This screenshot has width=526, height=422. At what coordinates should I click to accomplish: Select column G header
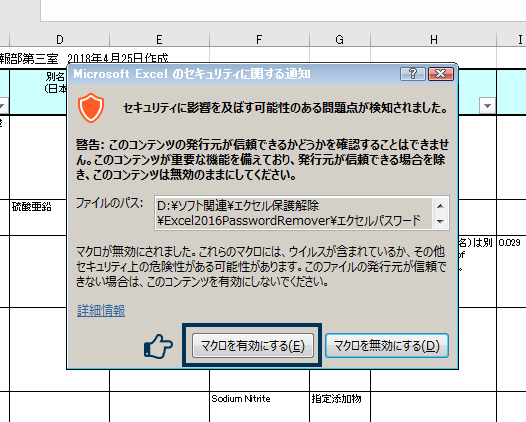click(x=340, y=40)
